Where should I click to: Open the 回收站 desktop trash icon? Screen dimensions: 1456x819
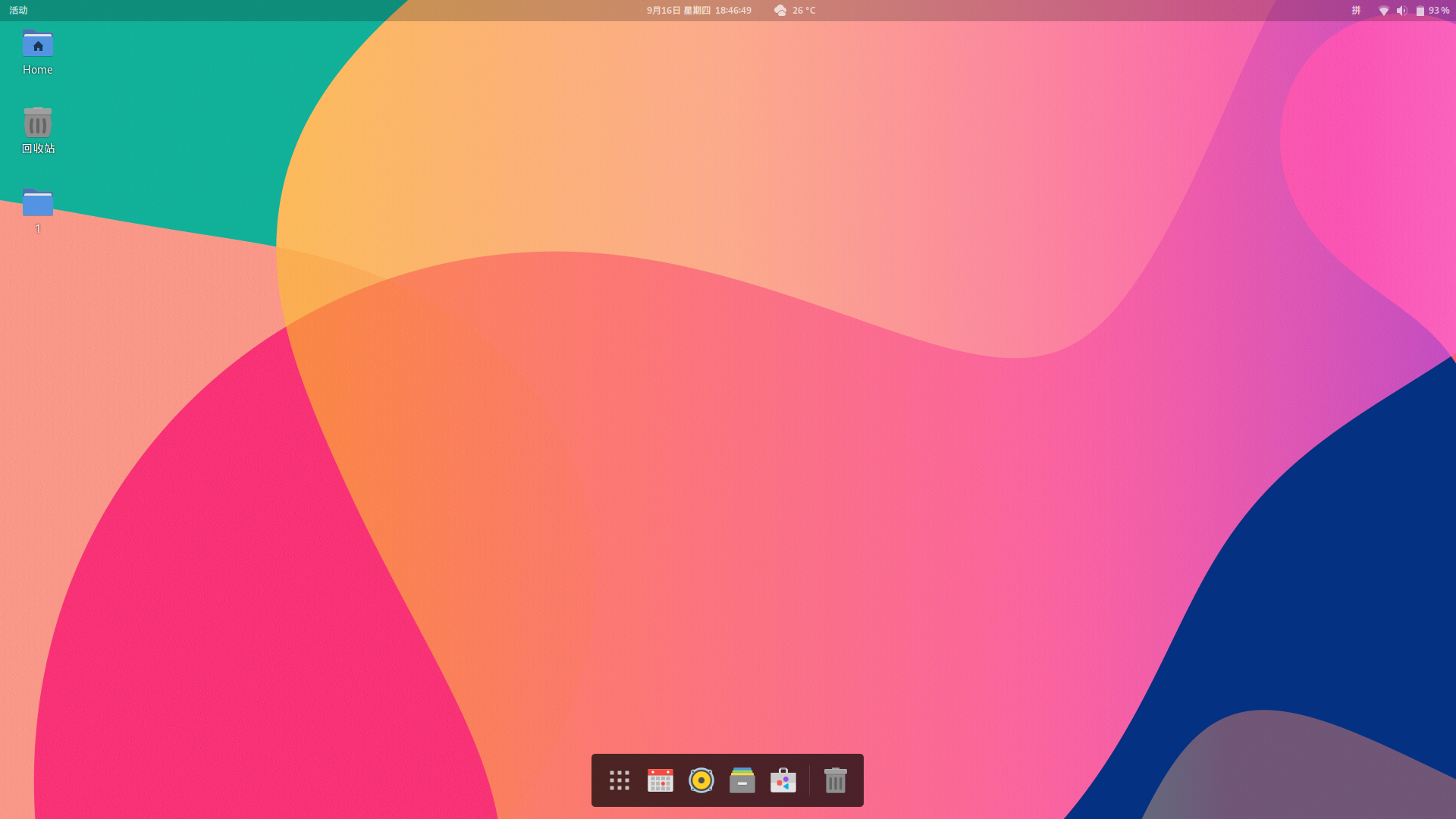point(37,123)
